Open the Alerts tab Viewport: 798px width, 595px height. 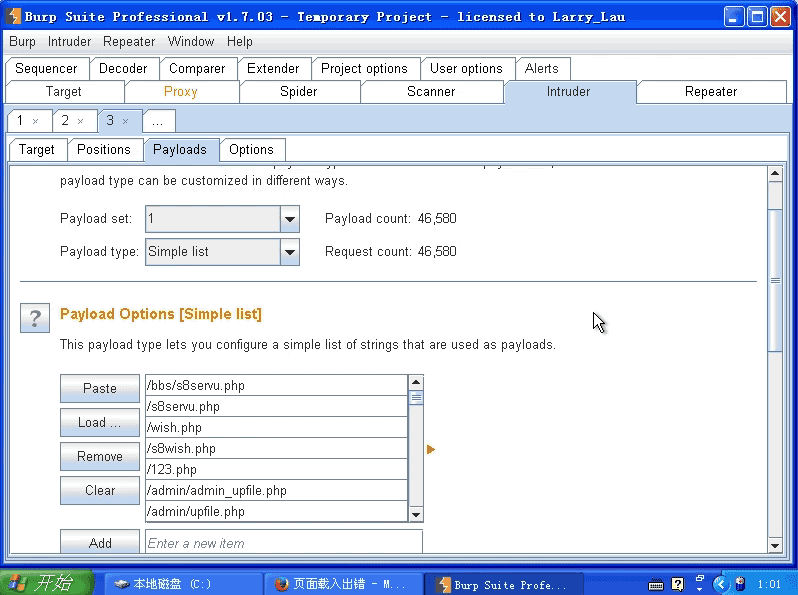click(542, 69)
